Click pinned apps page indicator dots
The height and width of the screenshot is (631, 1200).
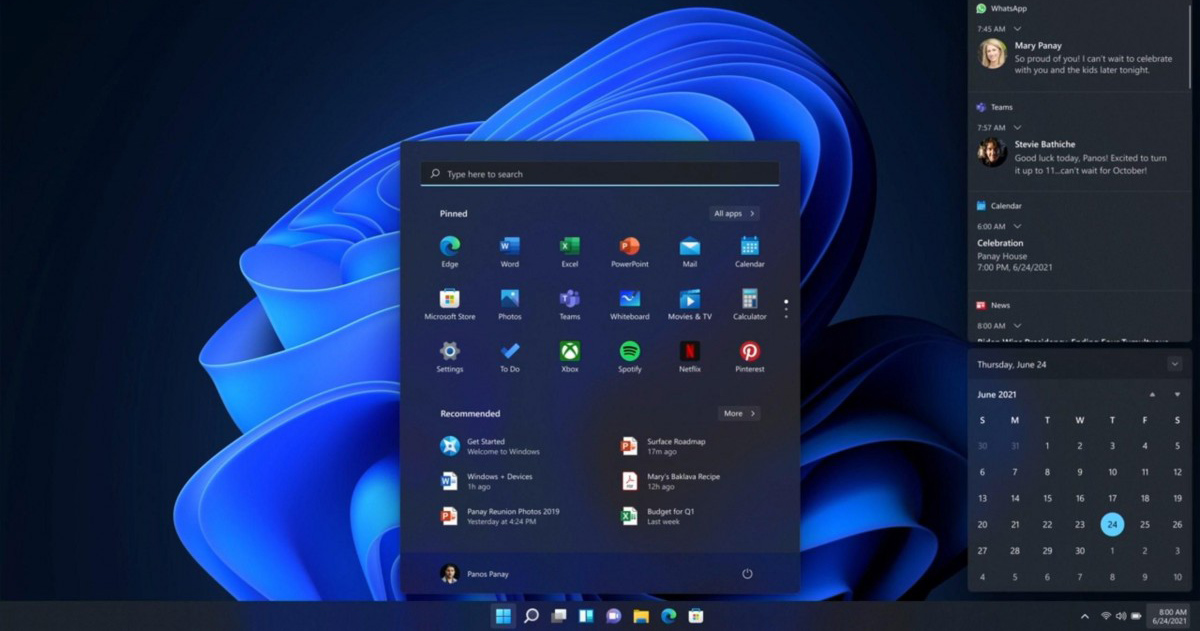[786, 308]
